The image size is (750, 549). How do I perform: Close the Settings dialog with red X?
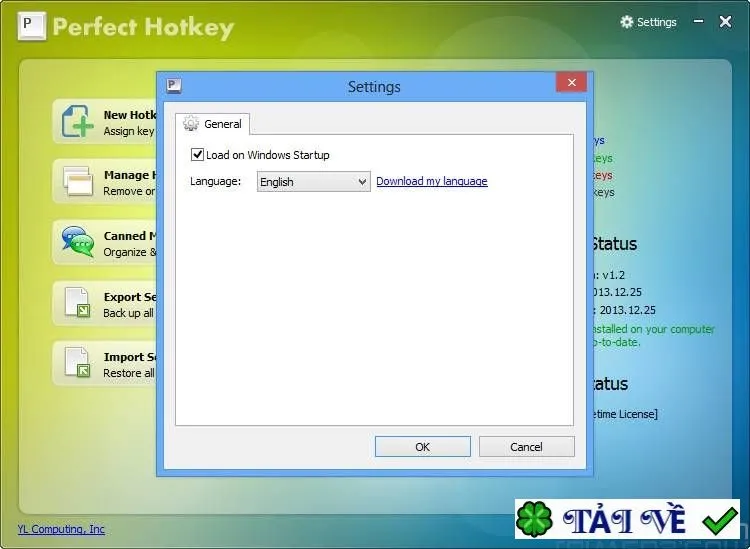572,82
